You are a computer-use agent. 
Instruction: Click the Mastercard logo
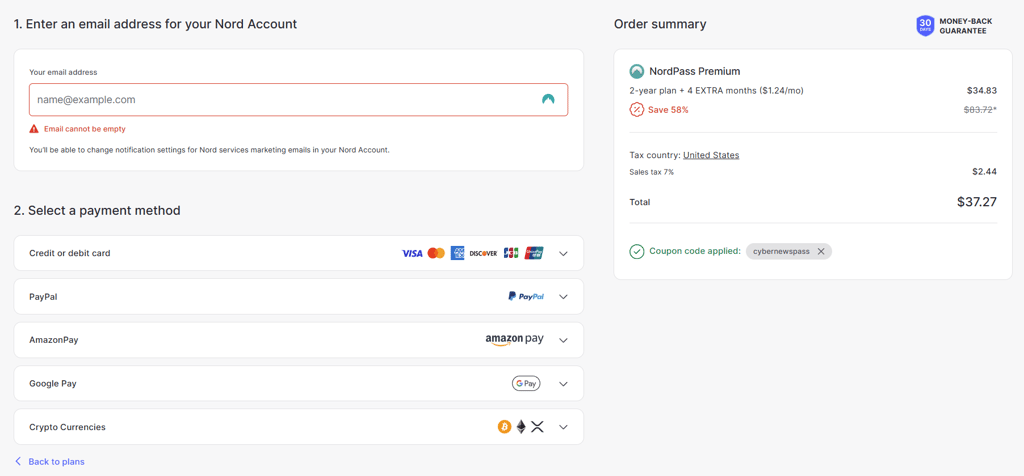tap(436, 253)
